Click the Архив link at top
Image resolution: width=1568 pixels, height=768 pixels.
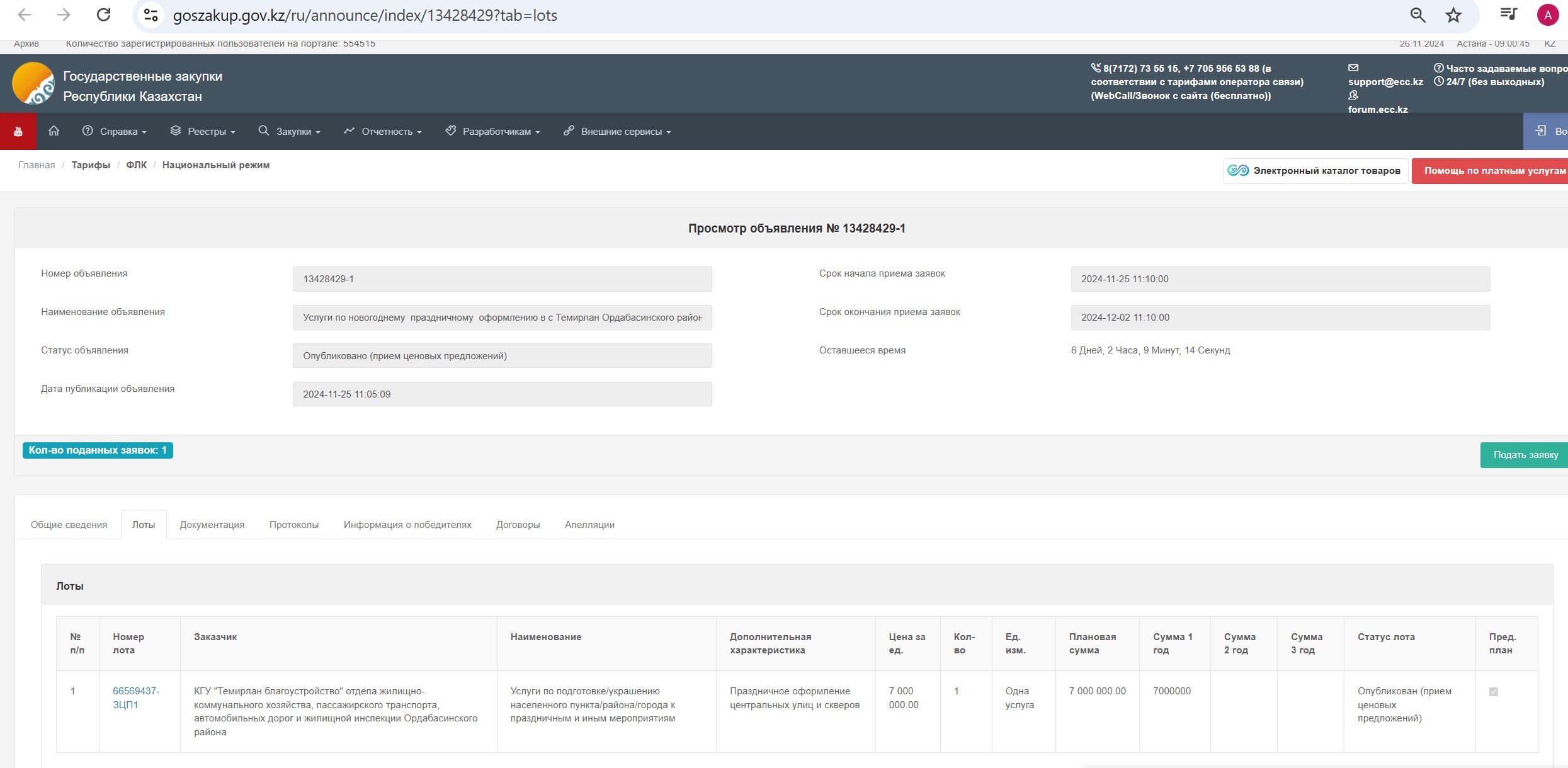(26, 43)
